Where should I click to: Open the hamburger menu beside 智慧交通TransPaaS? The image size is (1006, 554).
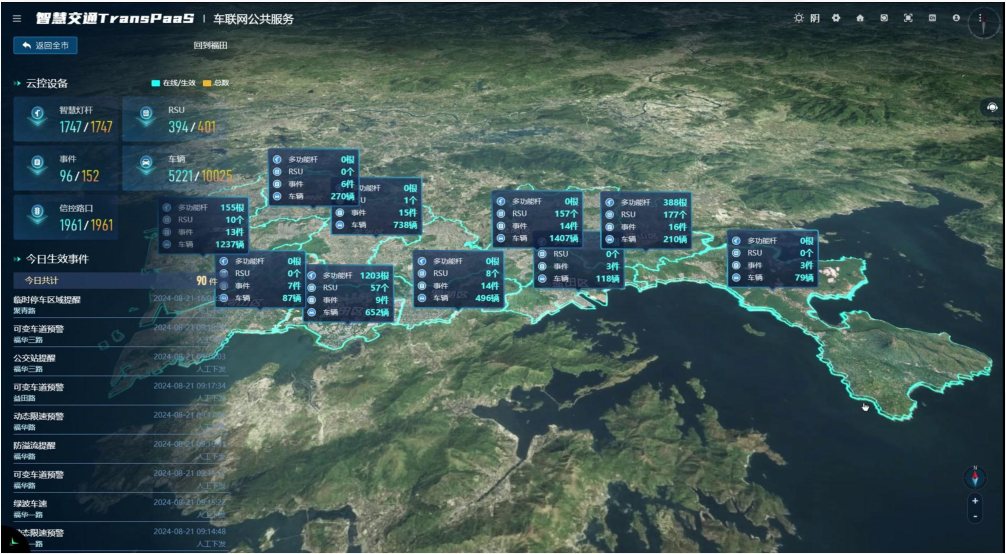tap(17, 19)
